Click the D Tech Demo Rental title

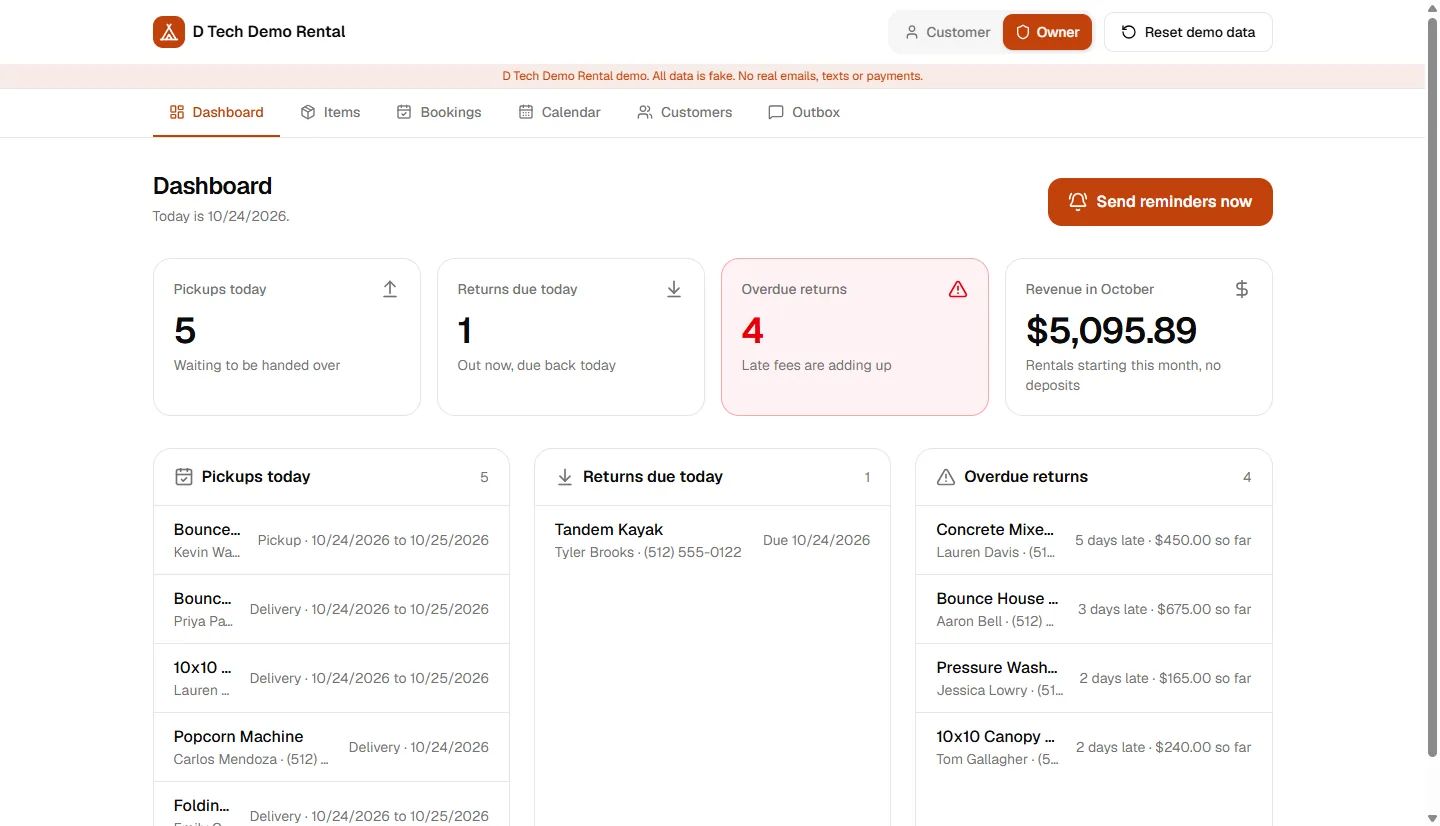click(x=269, y=32)
